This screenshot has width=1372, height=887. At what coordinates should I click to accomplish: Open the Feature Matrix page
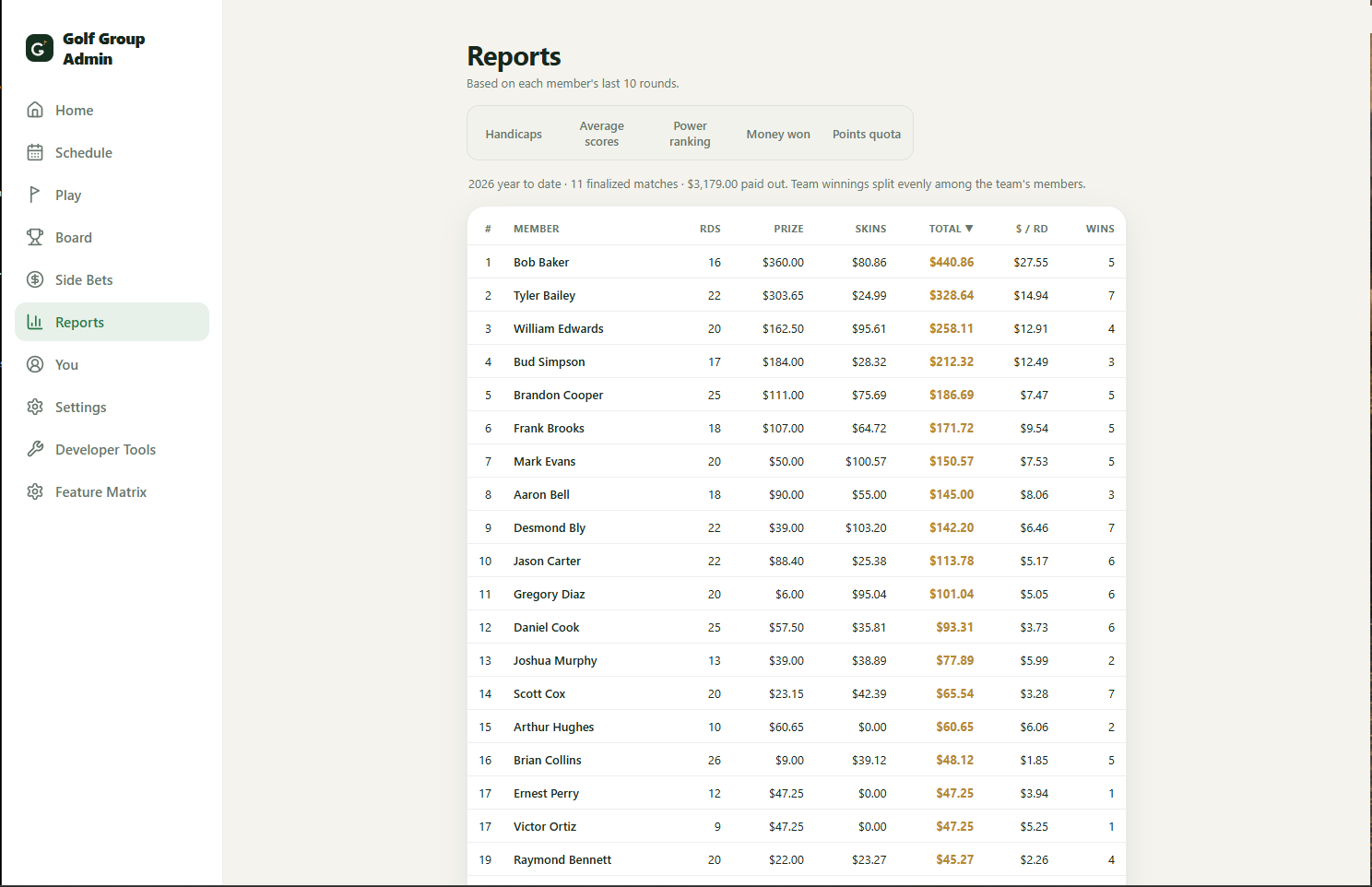tap(112, 491)
